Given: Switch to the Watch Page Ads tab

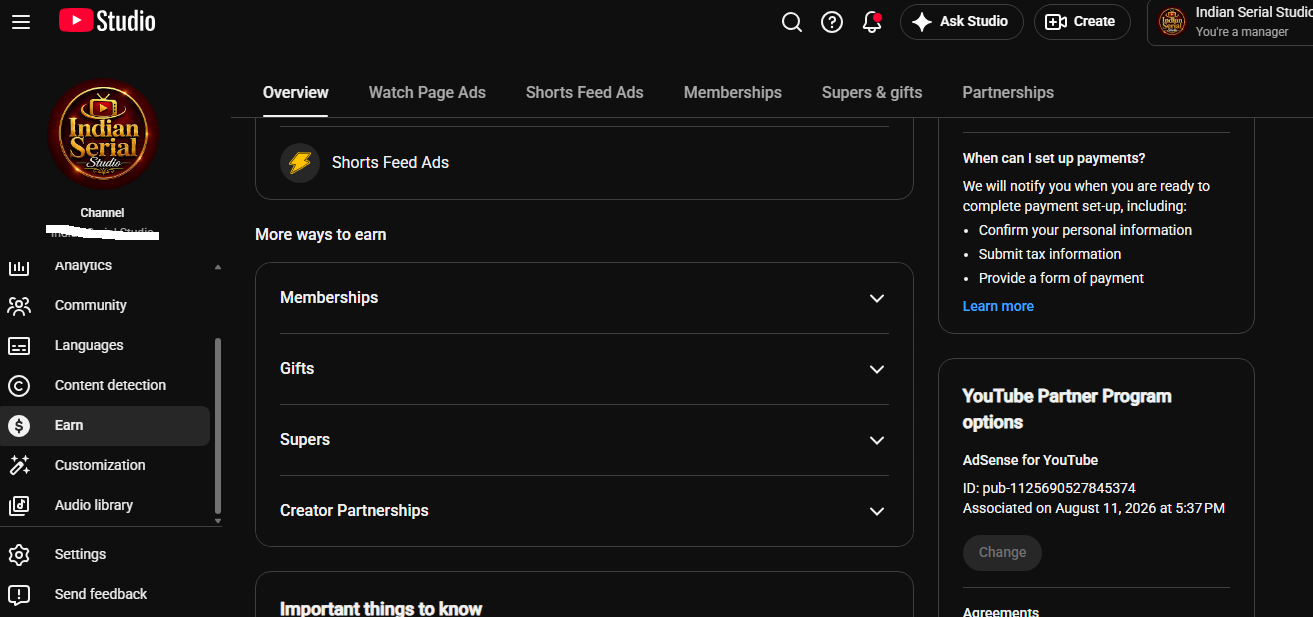Looking at the screenshot, I should coord(427,92).
